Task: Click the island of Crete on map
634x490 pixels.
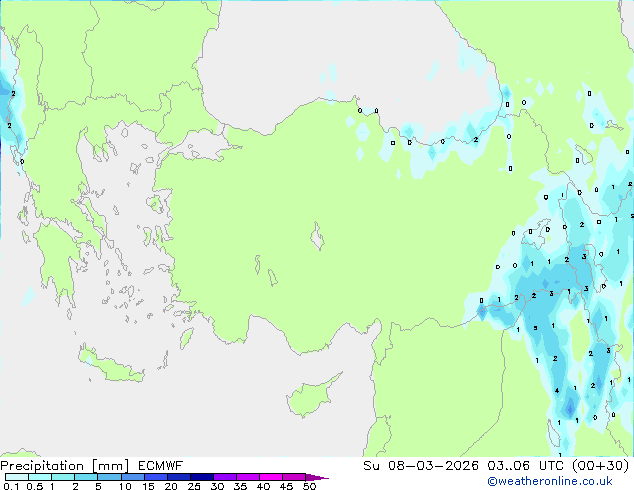Action: [x=113, y=368]
